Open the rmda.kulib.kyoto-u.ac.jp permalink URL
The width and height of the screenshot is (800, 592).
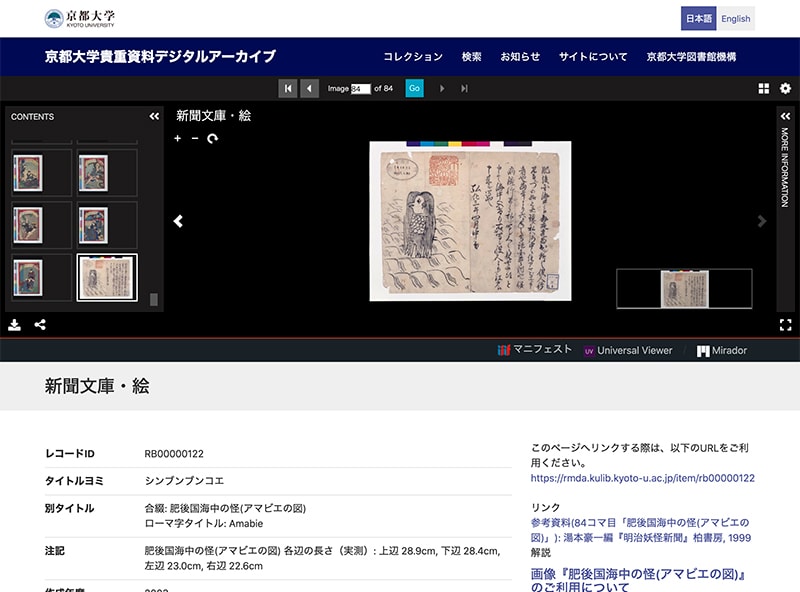(642, 478)
